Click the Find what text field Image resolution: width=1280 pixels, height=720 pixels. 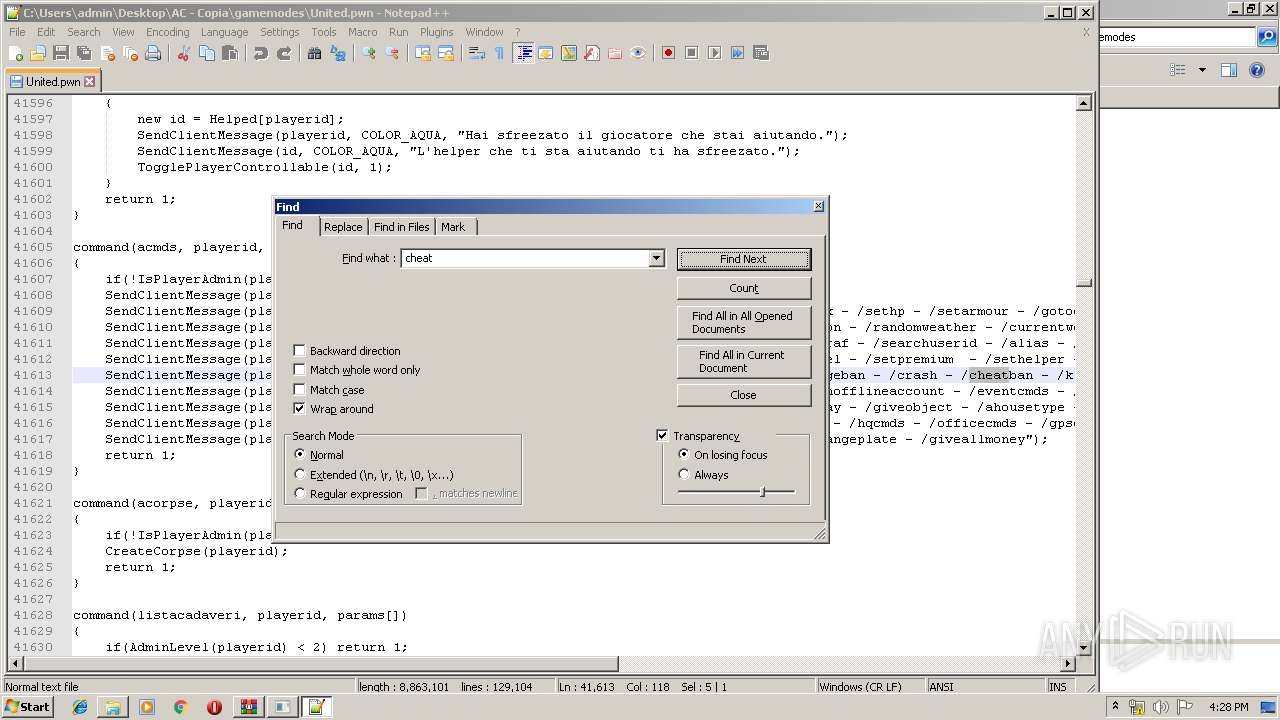525,258
